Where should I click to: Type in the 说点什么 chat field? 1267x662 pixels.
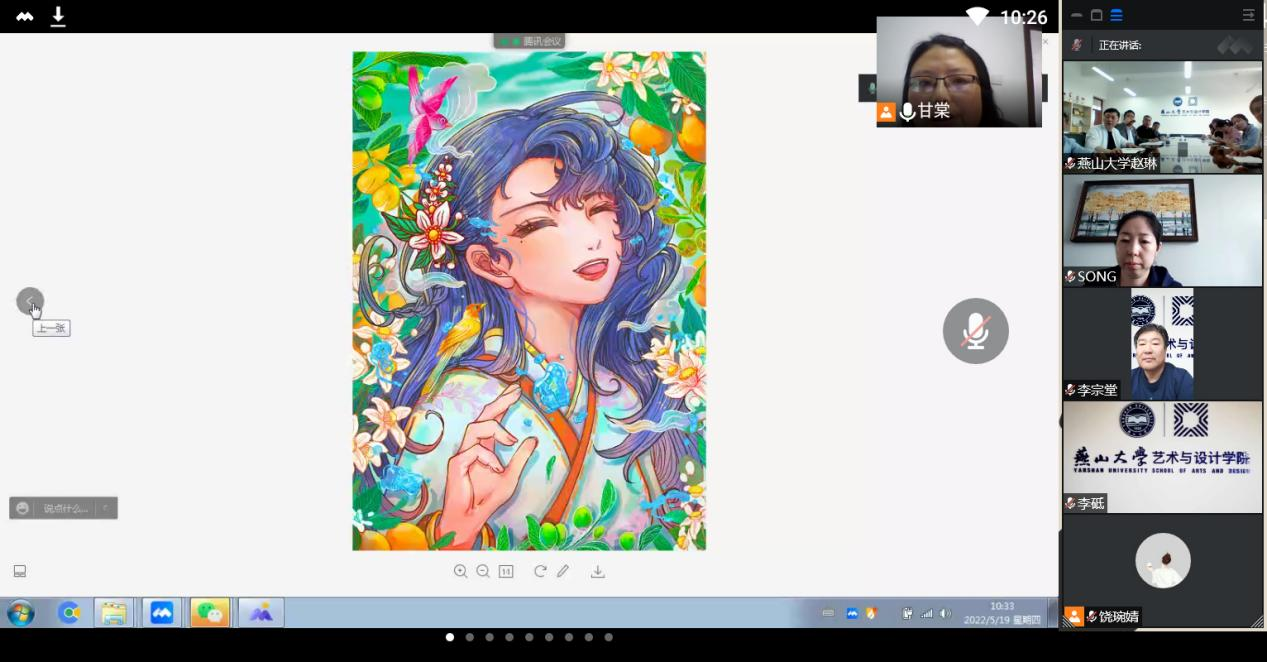tap(65, 508)
